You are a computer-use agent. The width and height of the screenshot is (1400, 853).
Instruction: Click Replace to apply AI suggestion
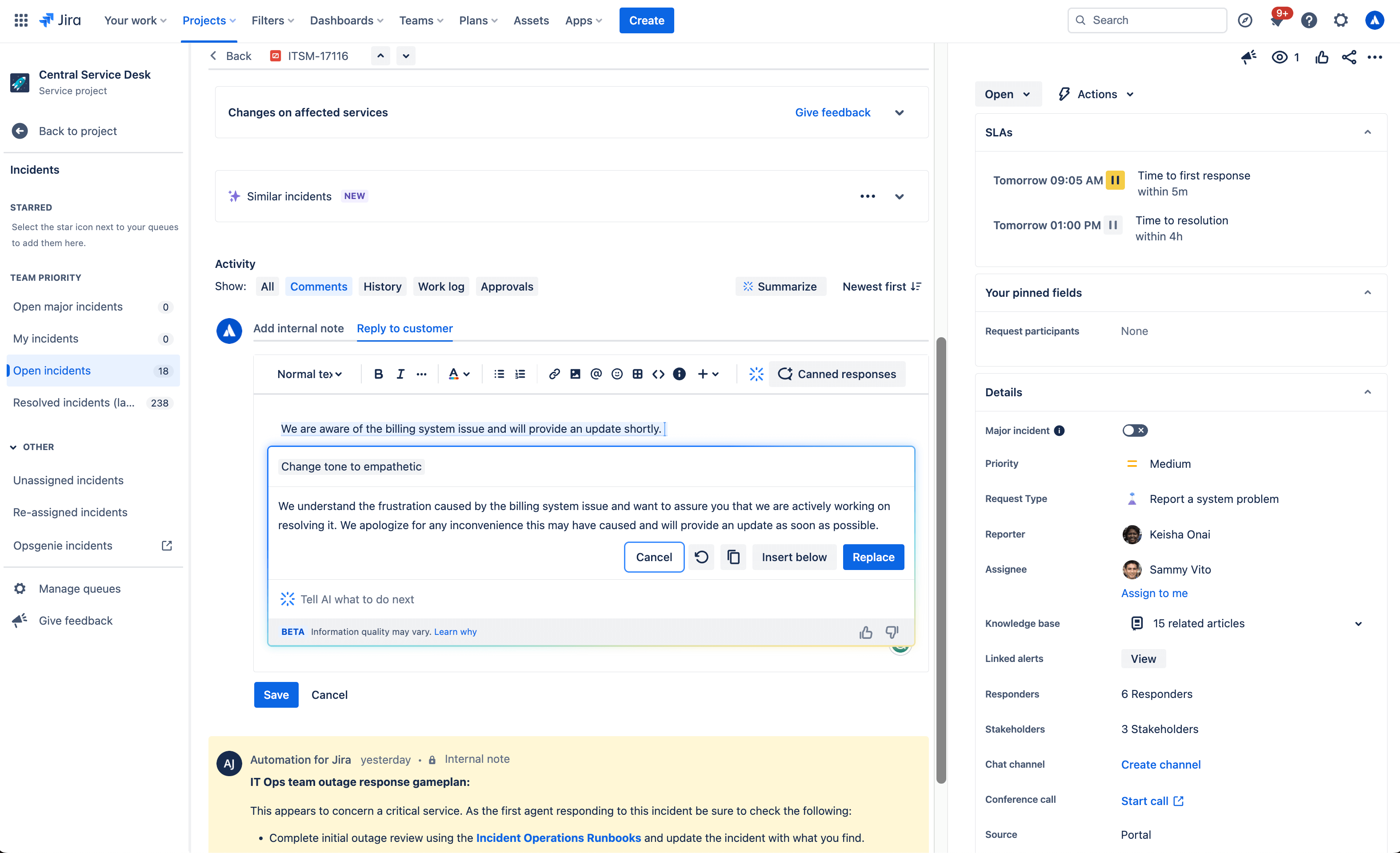(x=873, y=557)
